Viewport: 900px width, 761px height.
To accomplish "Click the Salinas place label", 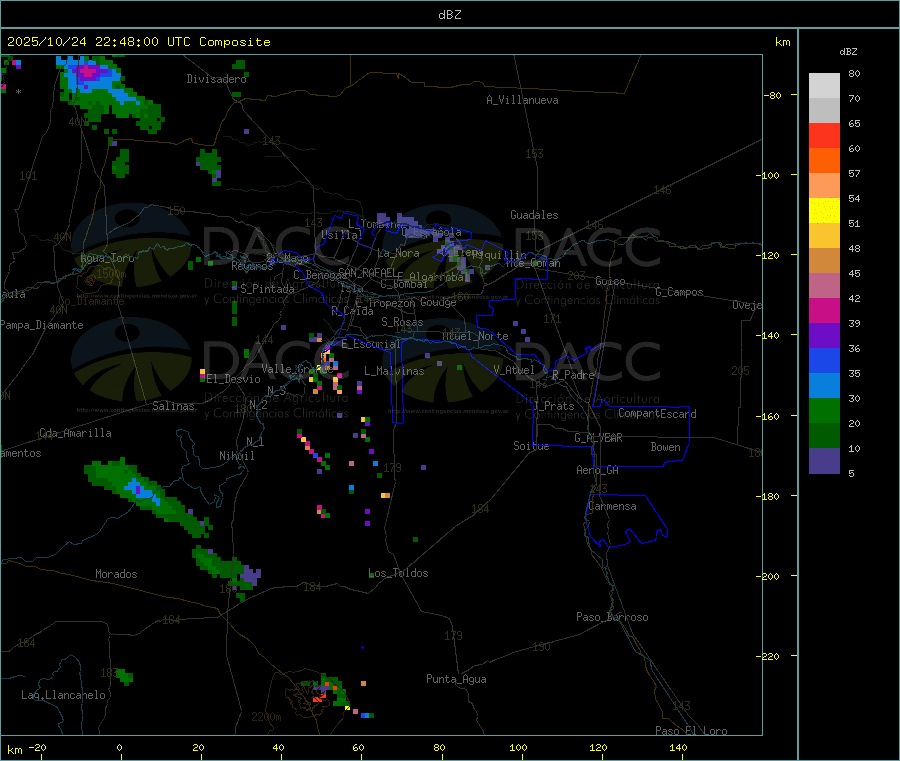I will [x=173, y=406].
